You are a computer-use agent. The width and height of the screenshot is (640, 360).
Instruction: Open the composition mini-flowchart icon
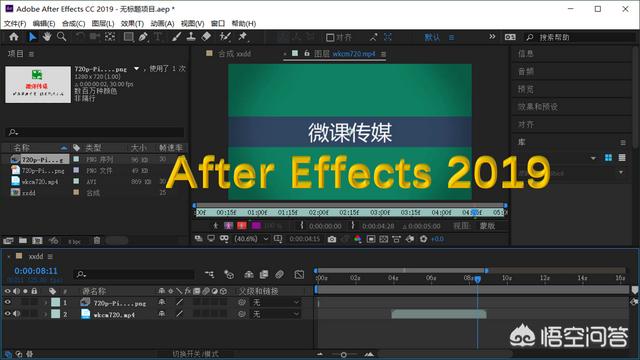(209, 275)
